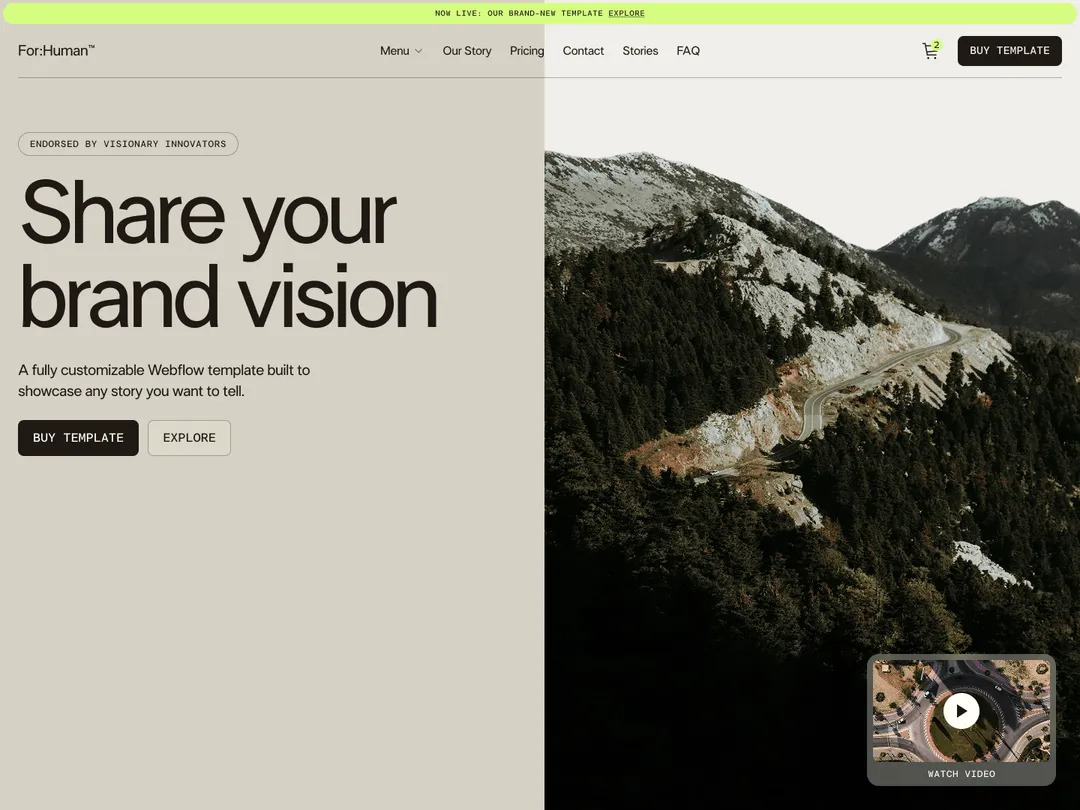This screenshot has height=810, width=1080.
Task: Click the For:Human logo
Action: pos(56,49)
